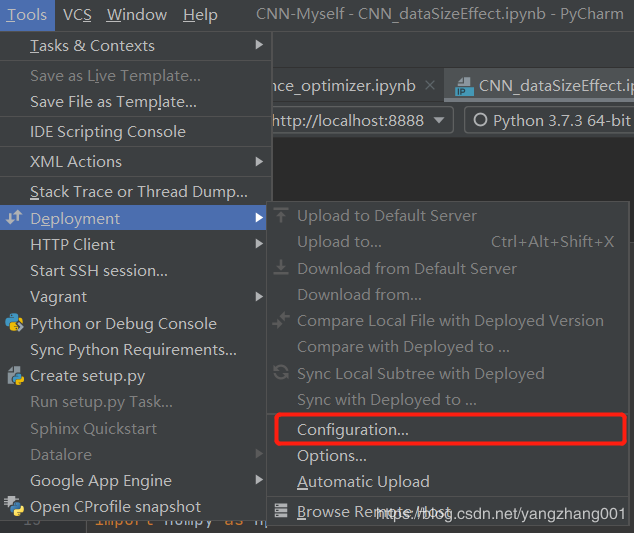This screenshot has width=634, height=533.
Task: Select Stack Trace or Thread Dump
Action: pyautogui.click(x=135, y=192)
